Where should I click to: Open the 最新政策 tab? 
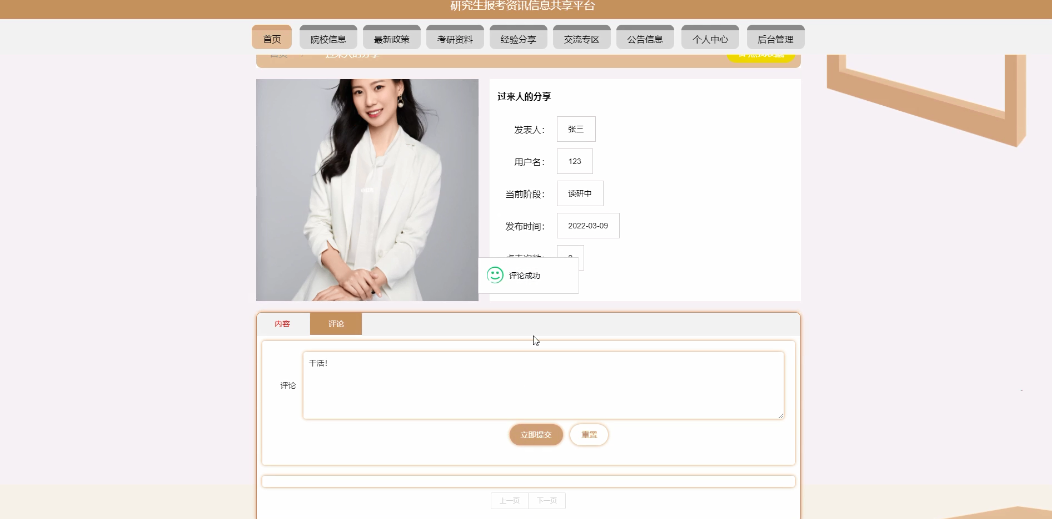point(392,38)
